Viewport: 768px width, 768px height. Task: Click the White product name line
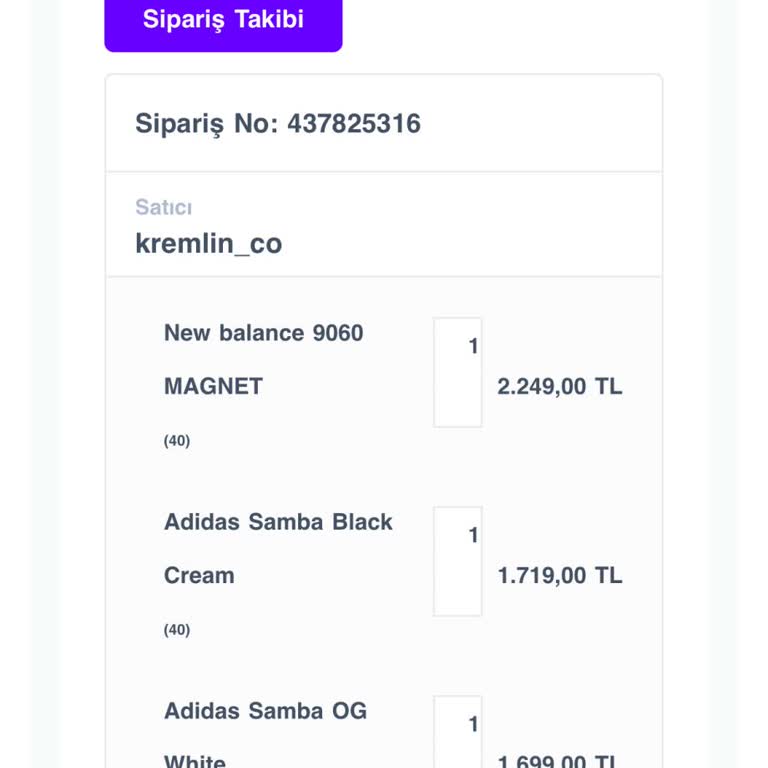point(195,761)
